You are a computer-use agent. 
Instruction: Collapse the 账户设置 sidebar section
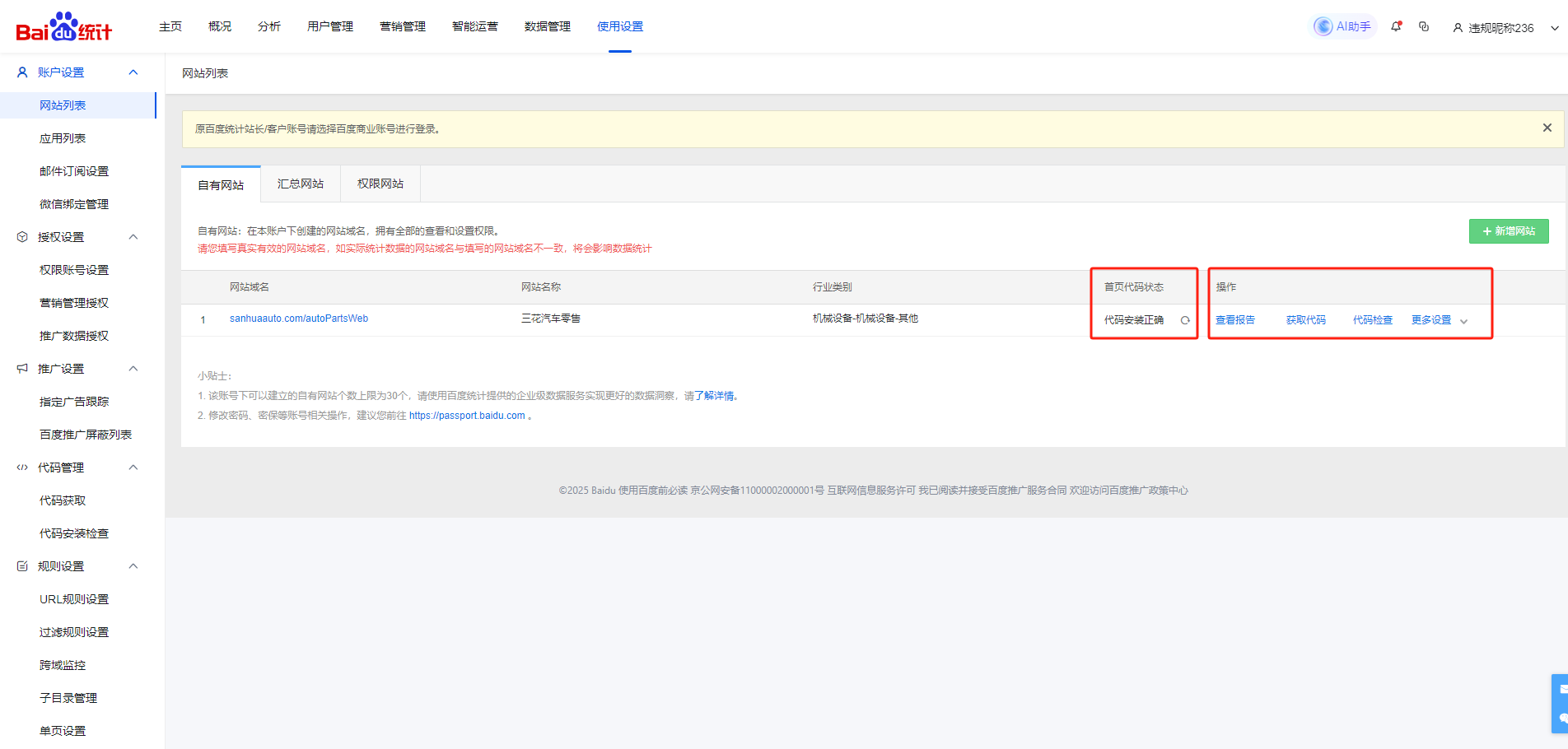coord(133,72)
